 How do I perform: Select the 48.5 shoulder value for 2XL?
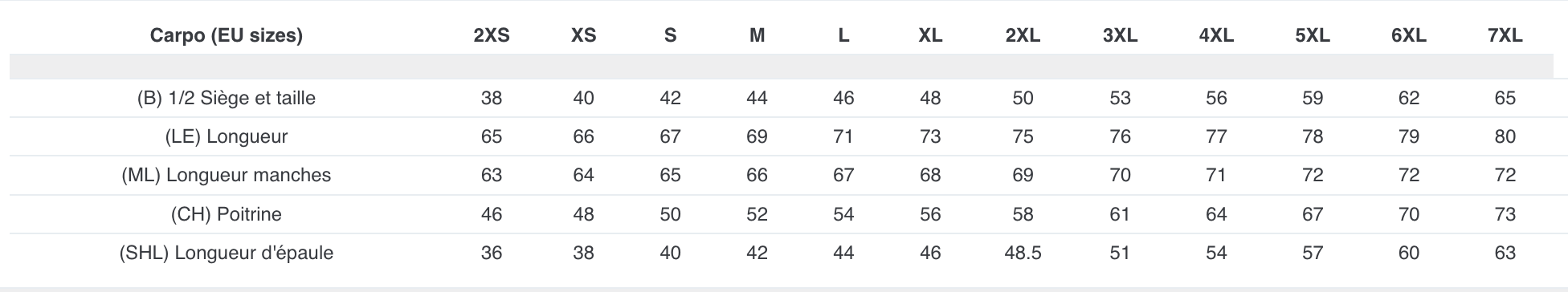[1023, 253]
